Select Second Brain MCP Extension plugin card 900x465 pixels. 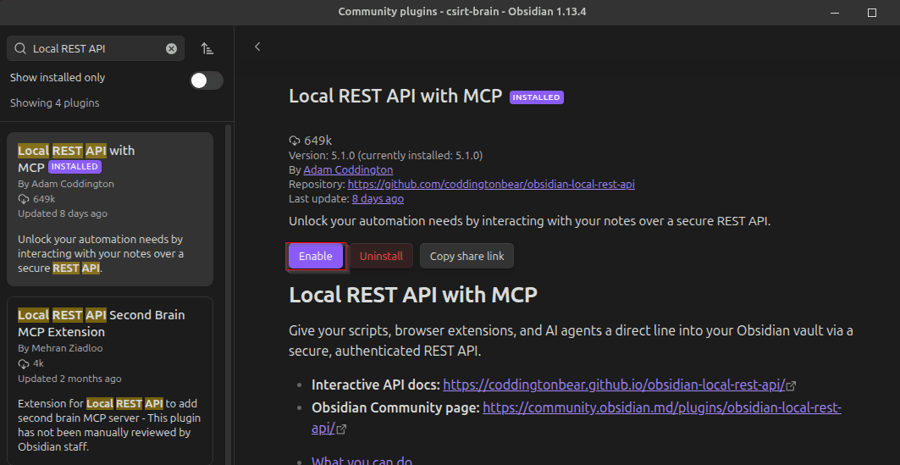[110, 381]
